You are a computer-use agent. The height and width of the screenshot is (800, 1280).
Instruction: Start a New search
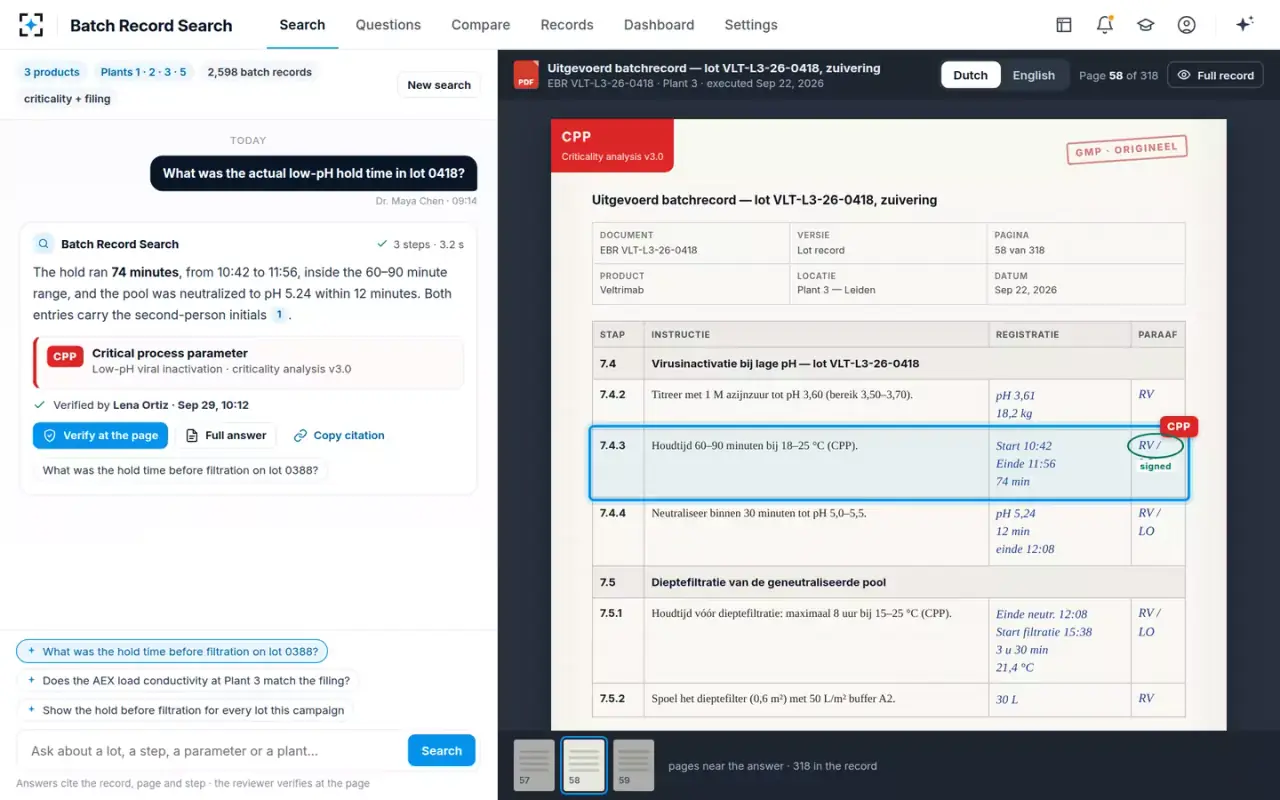[x=439, y=85]
